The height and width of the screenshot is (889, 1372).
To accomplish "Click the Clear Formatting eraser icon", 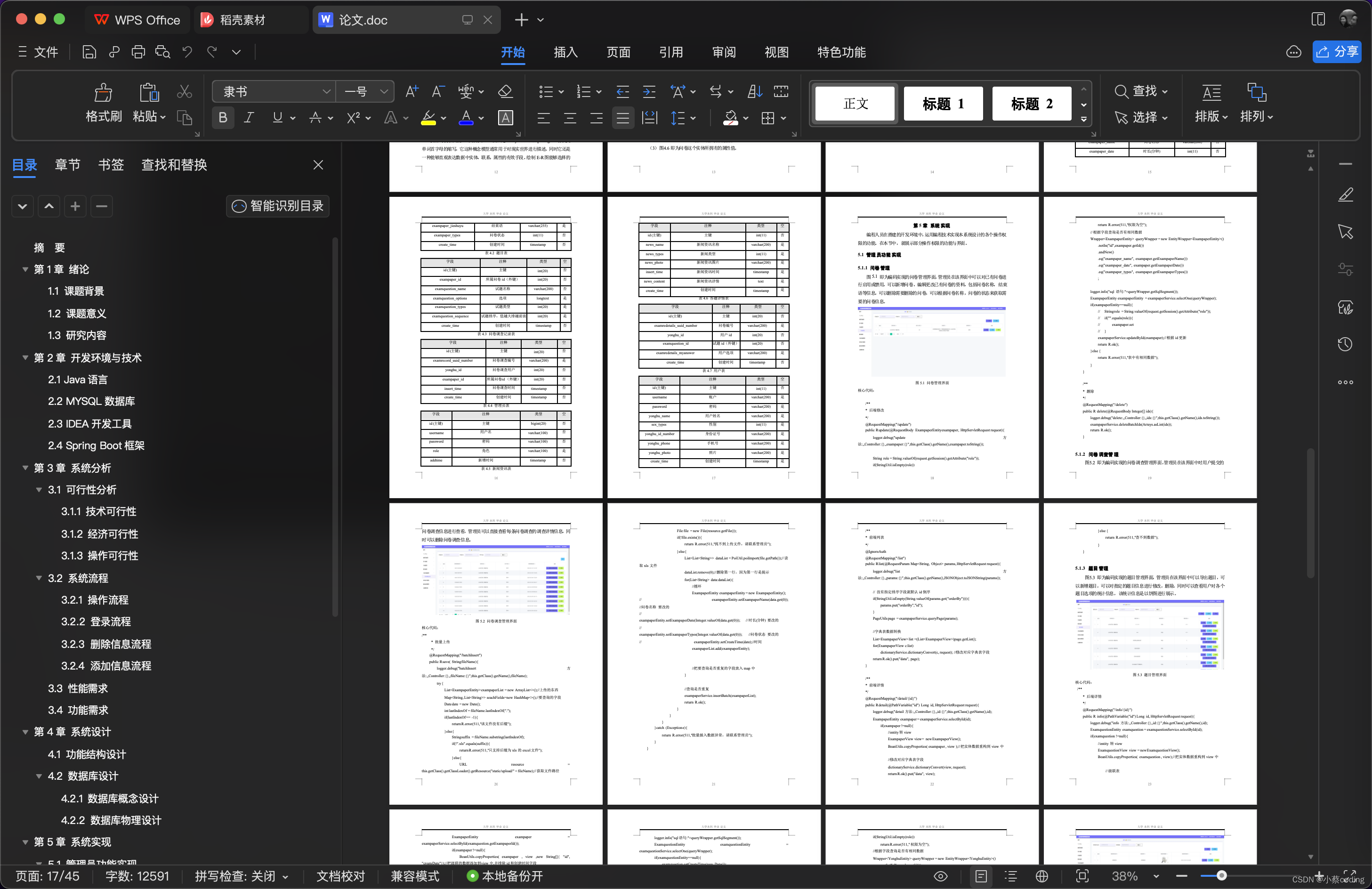I will click(x=505, y=91).
